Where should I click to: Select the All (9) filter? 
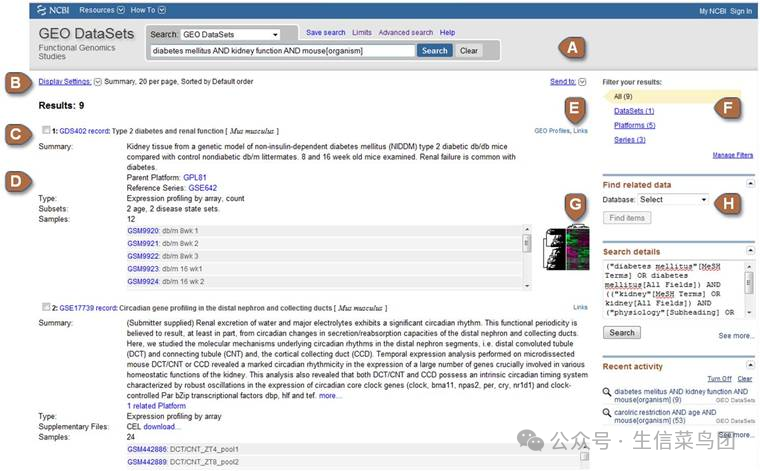point(623,96)
